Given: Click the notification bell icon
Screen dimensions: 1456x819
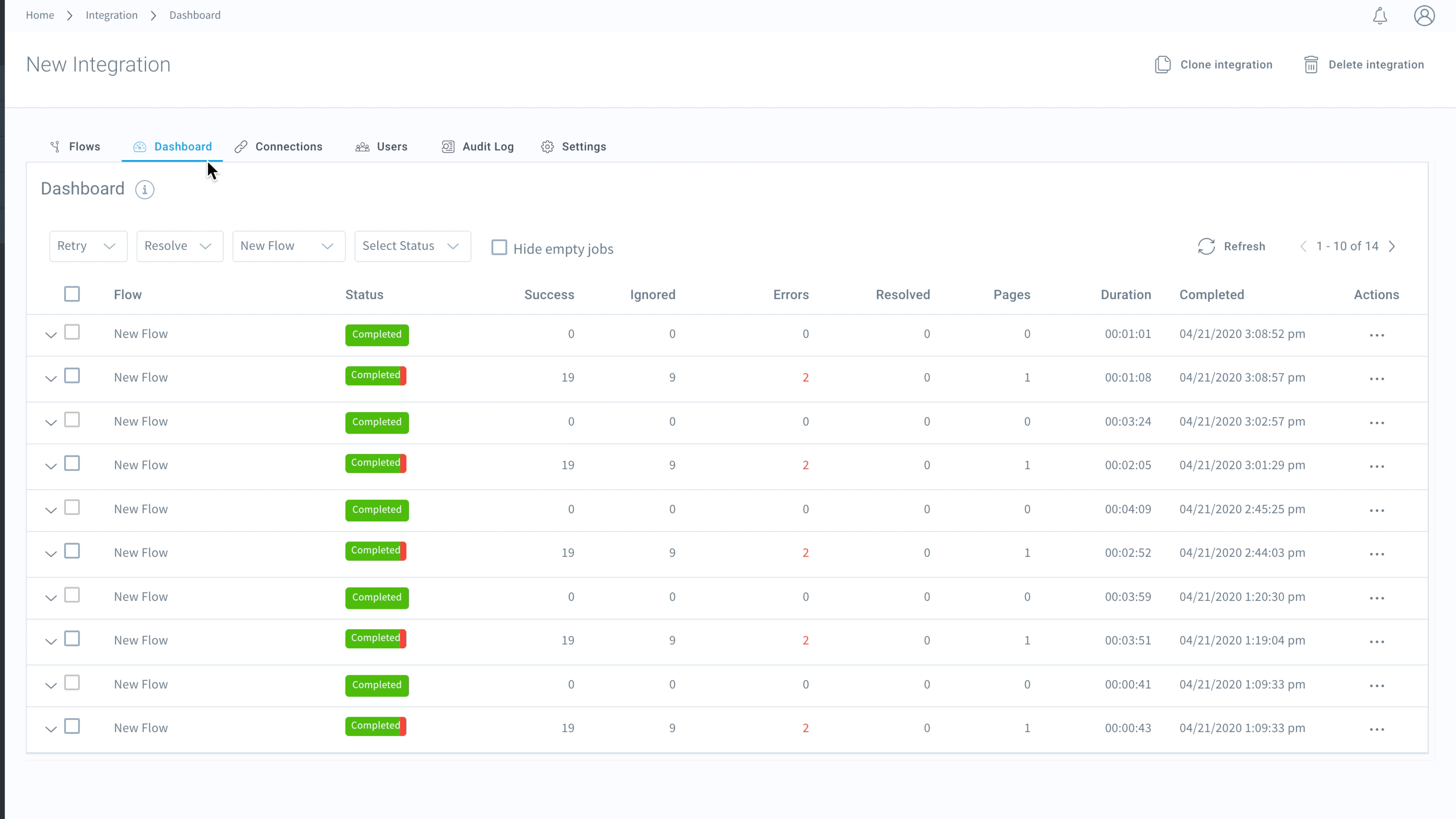Looking at the screenshot, I should tap(1380, 16).
